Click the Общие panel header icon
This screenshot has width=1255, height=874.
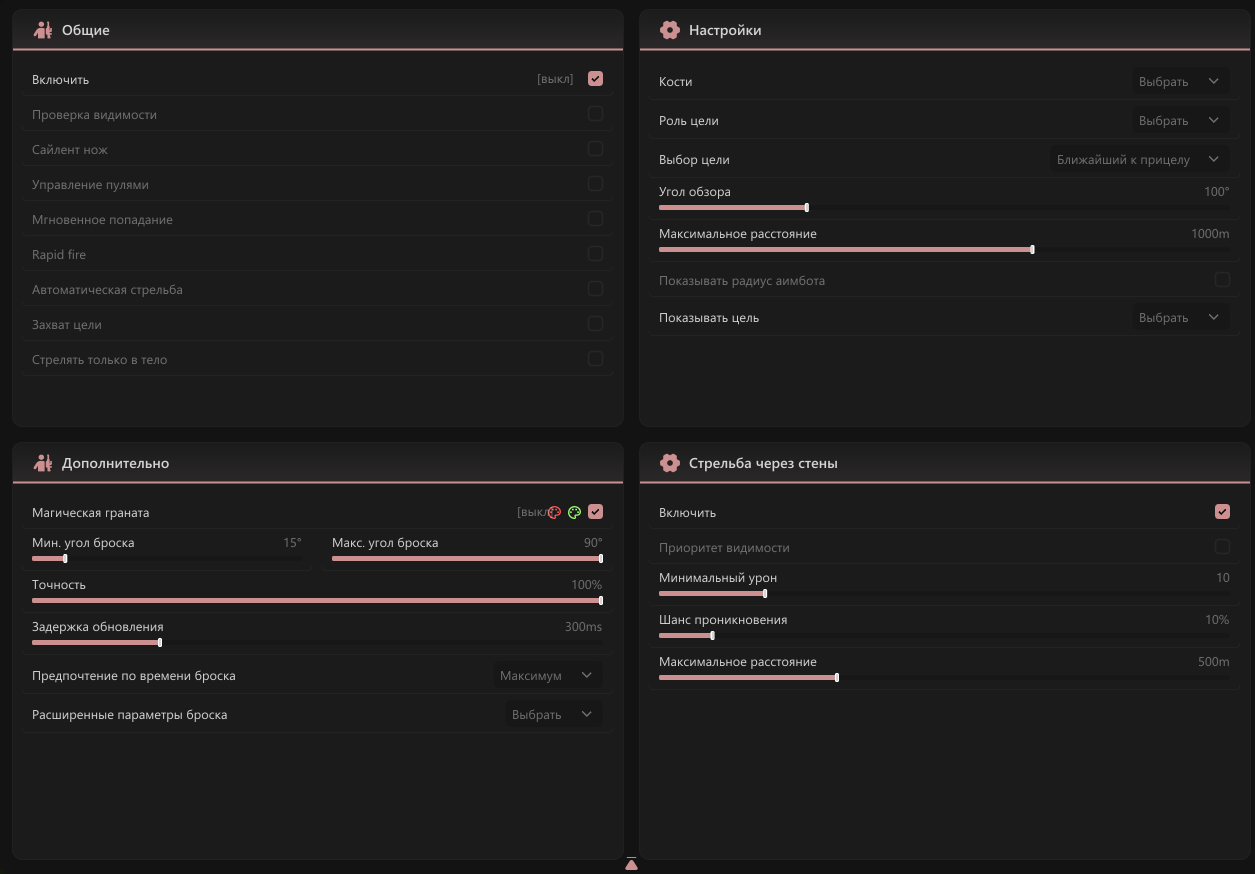point(42,30)
